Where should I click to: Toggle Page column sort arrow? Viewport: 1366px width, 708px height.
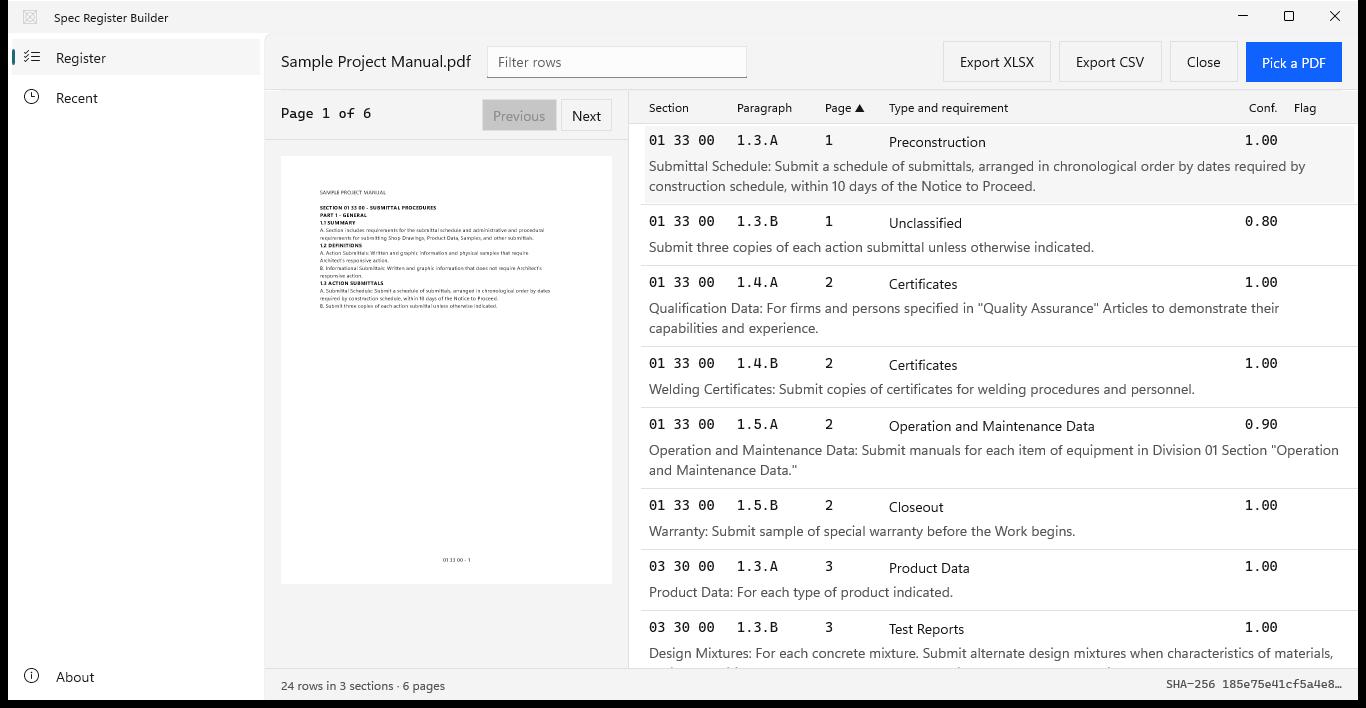[859, 108]
